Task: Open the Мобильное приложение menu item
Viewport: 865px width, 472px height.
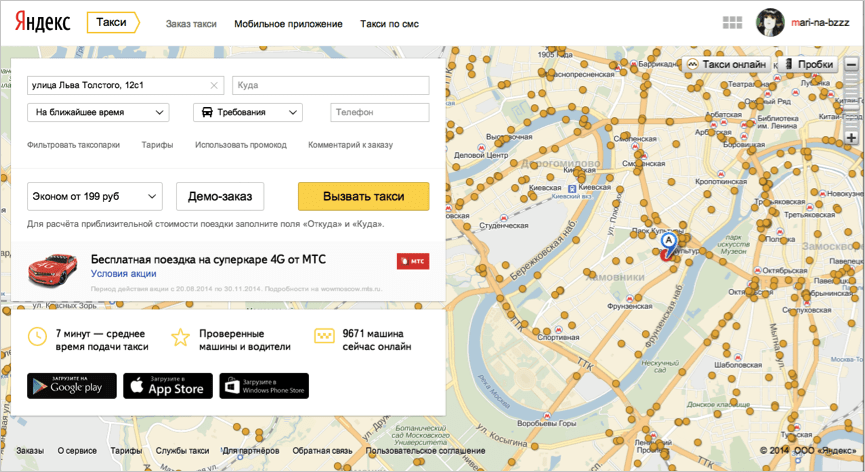Action: [288, 24]
